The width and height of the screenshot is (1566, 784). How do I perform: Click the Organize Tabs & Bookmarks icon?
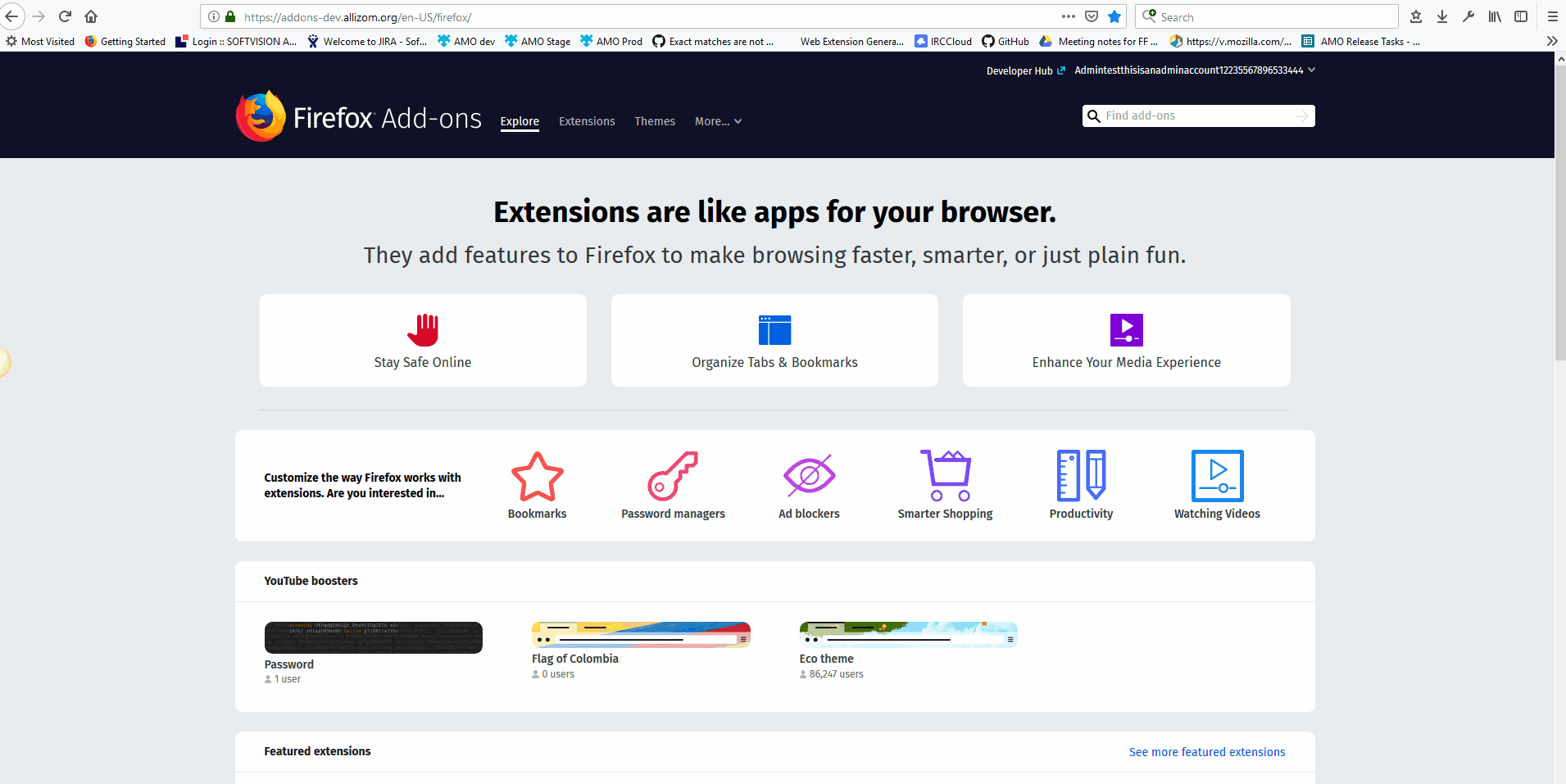tap(774, 330)
